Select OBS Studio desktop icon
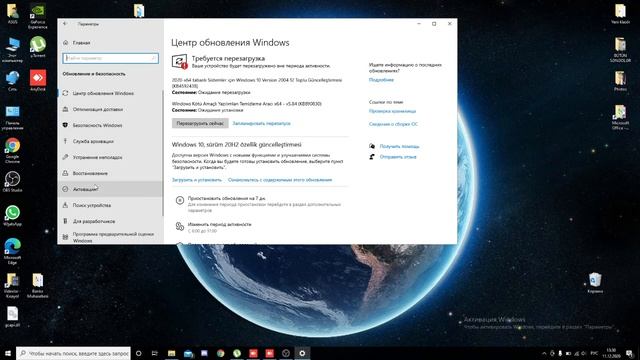The width and height of the screenshot is (640, 360). [x=12, y=182]
